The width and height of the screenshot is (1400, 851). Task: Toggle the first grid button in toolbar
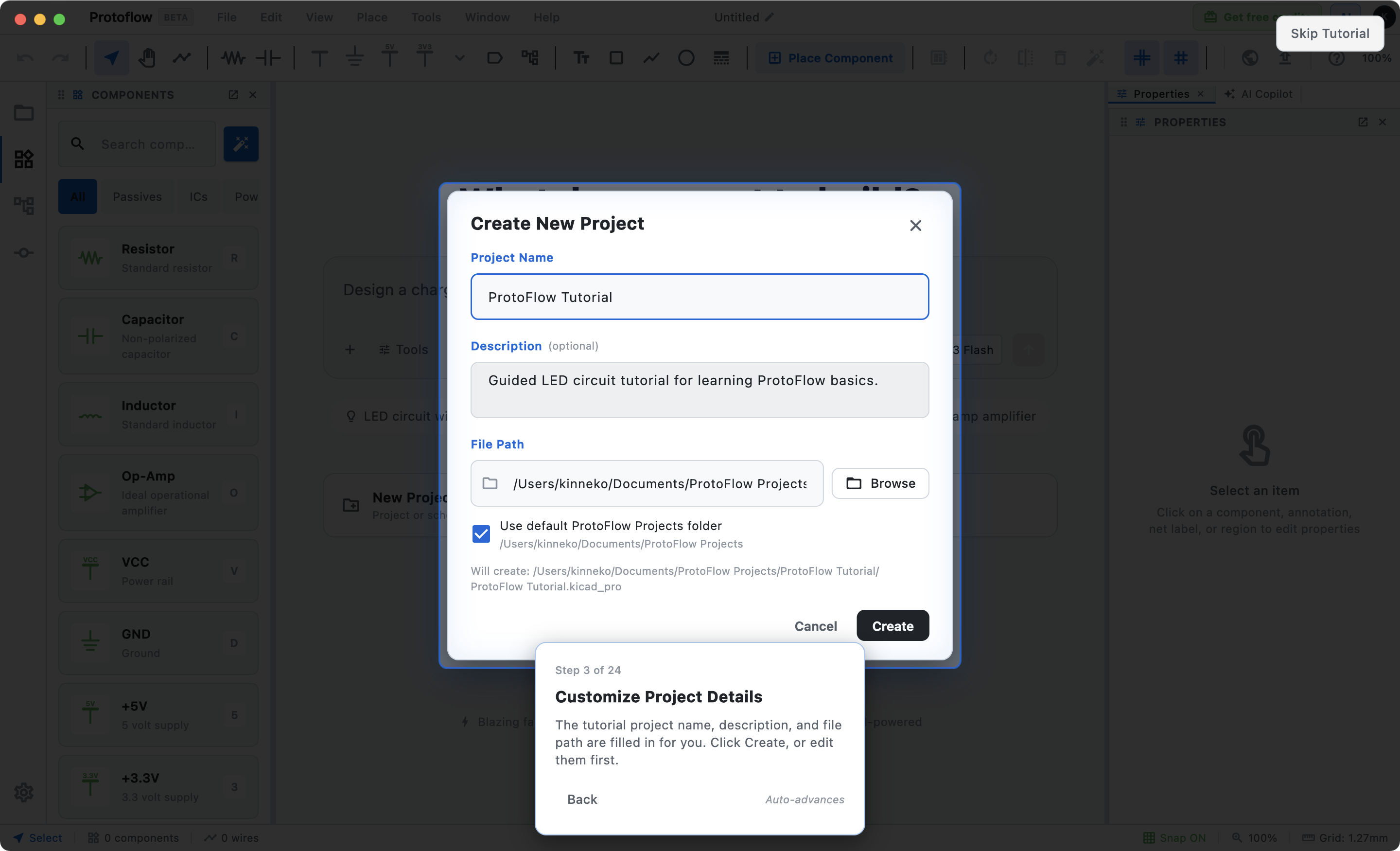tap(1141, 58)
